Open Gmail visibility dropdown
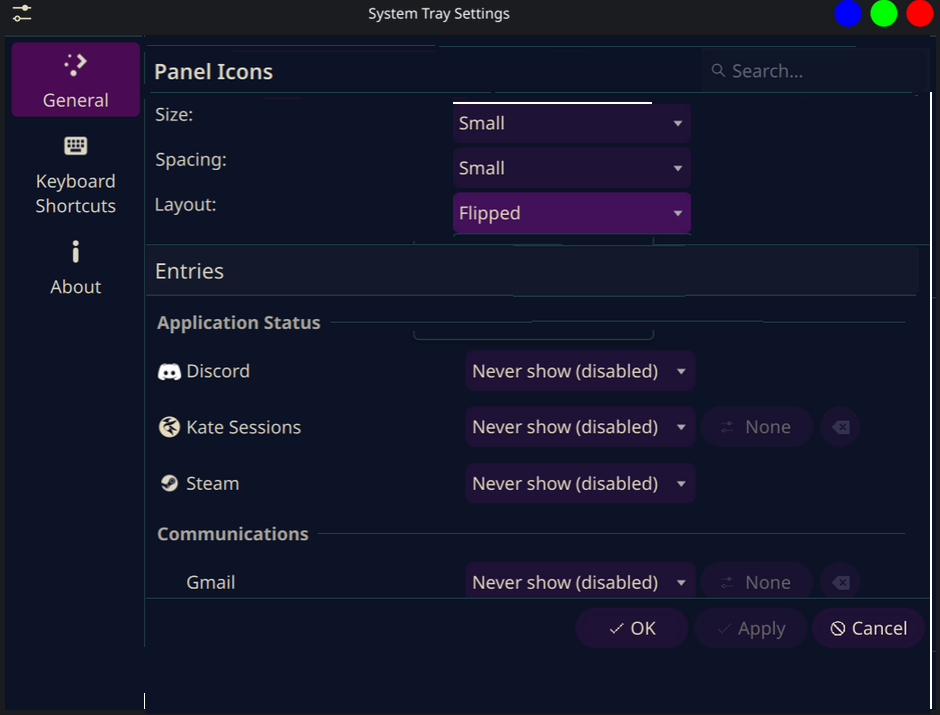This screenshot has height=715, width=940. (x=580, y=582)
